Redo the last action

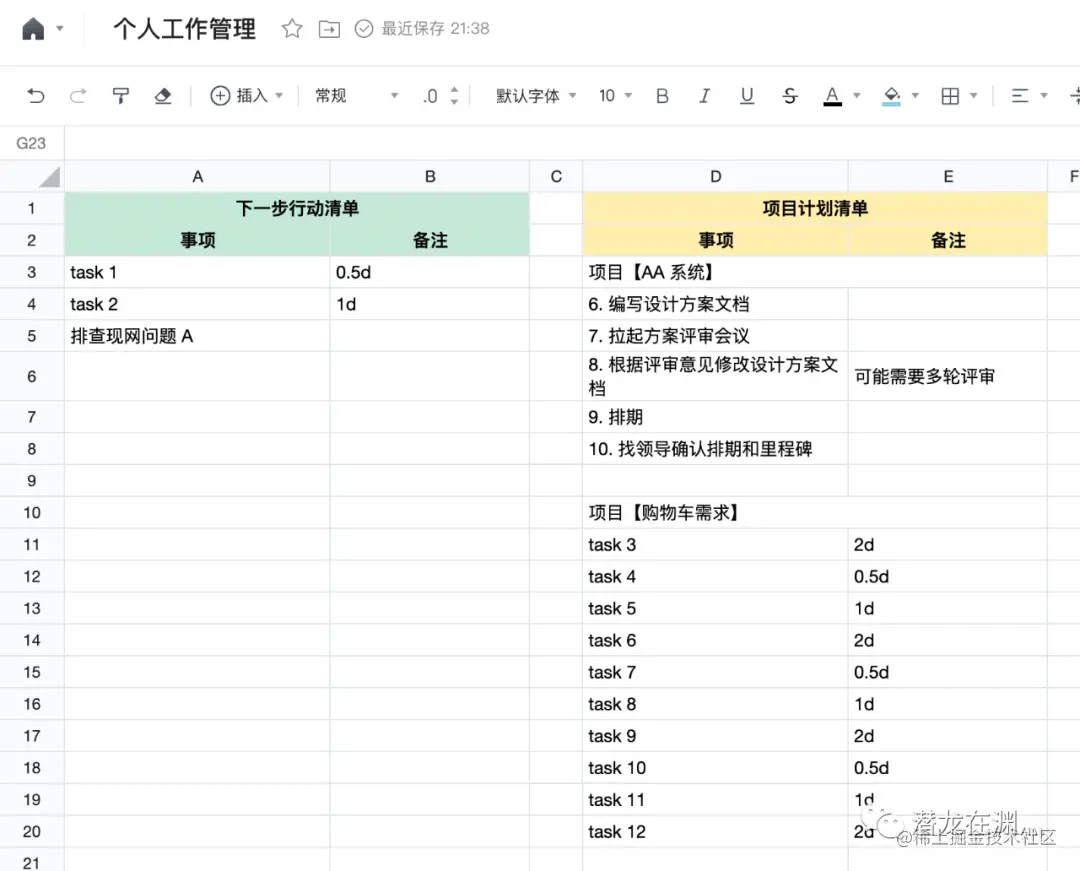[78, 96]
